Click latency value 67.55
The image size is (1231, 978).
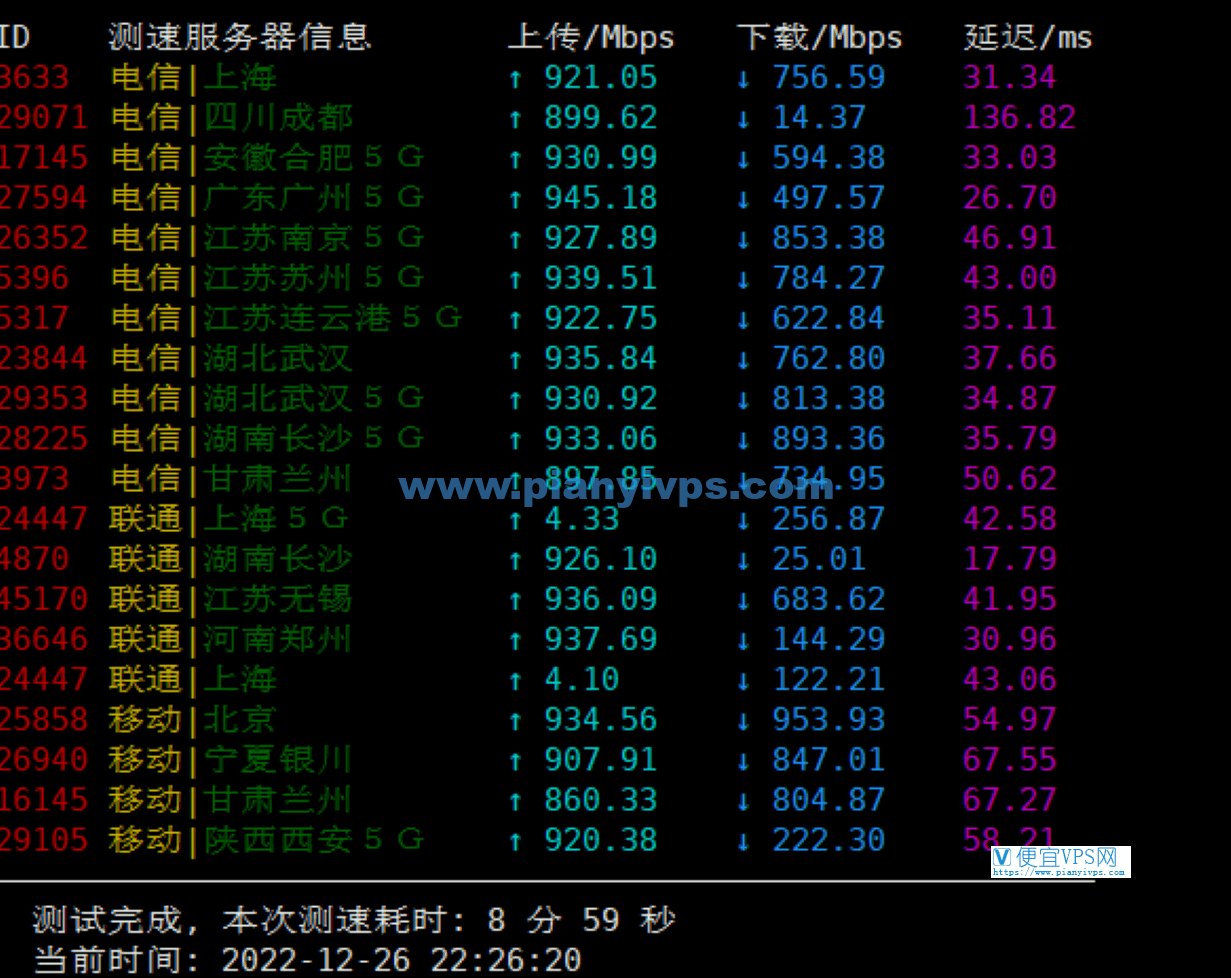tap(1010, 759)
